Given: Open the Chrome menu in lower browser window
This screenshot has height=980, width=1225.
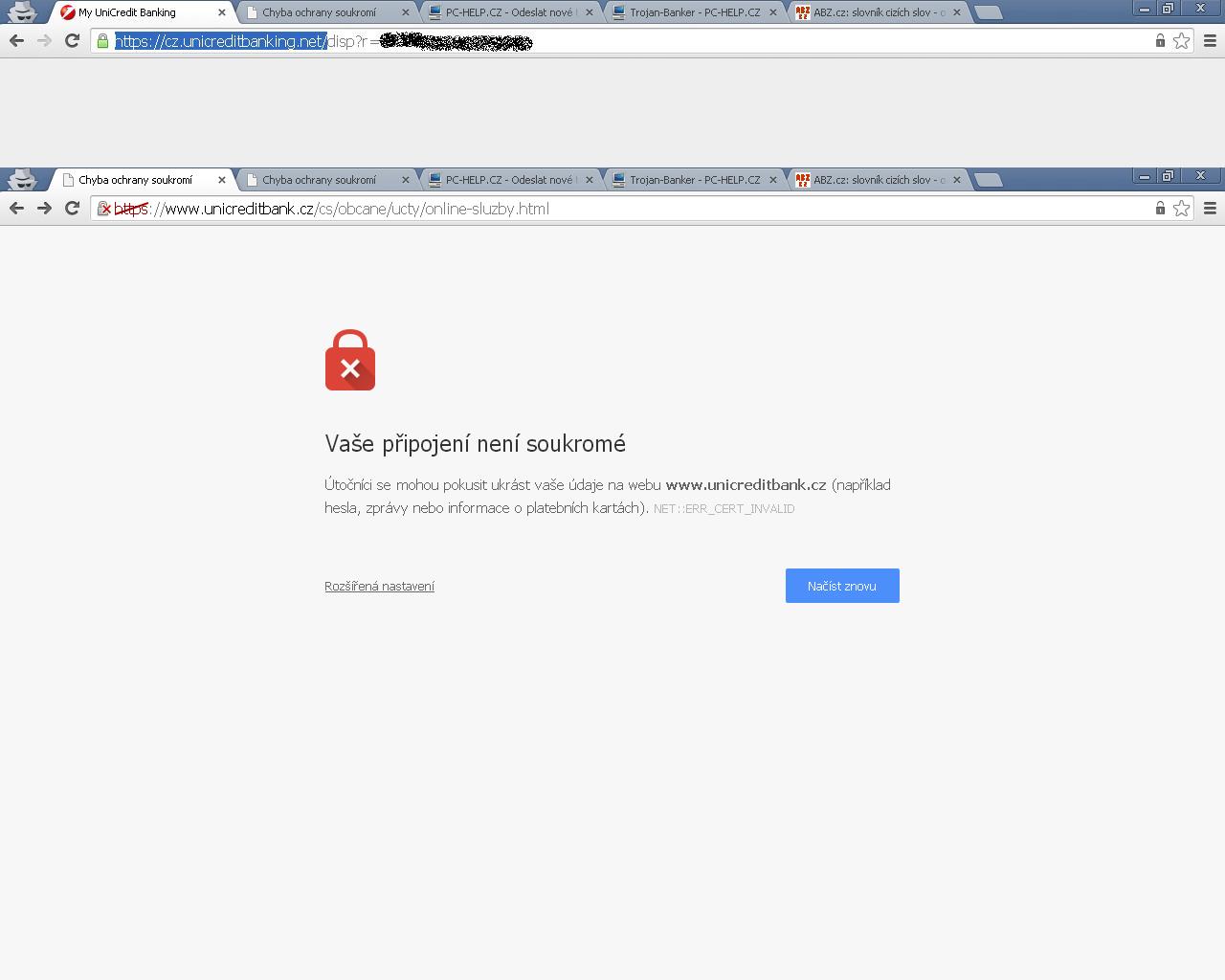Looking at the screenshot, I should 1210,209.
